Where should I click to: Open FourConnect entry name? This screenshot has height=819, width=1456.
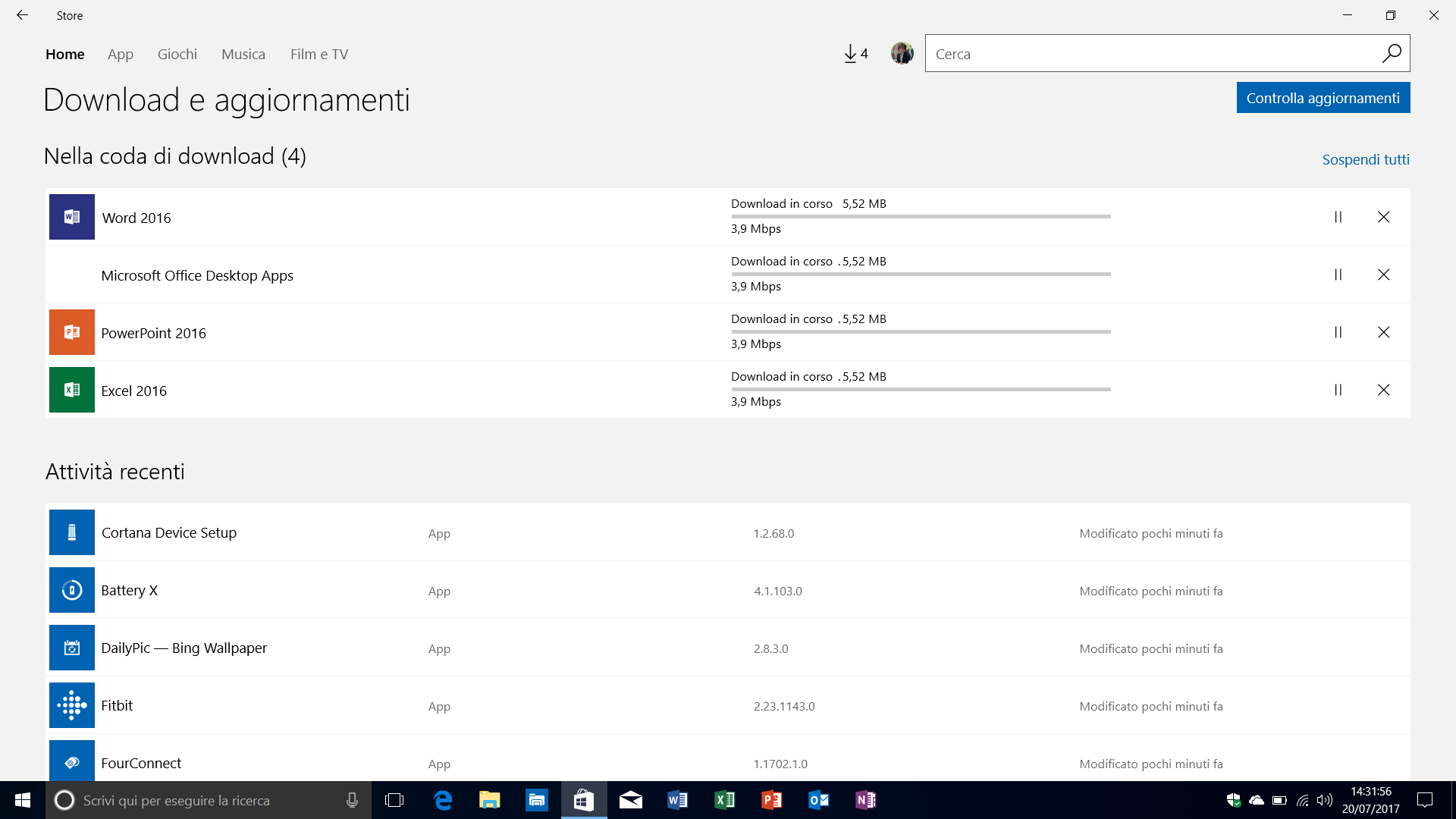(141, 763)
